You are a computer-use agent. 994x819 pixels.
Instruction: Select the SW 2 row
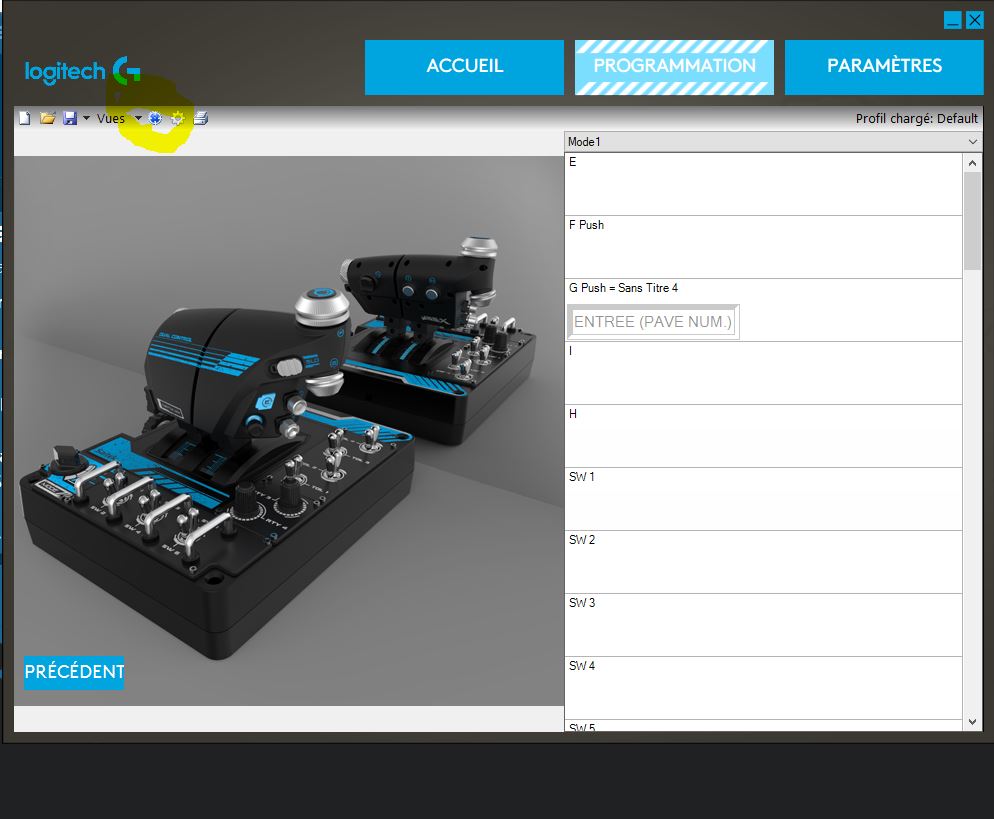pos(763,562)
